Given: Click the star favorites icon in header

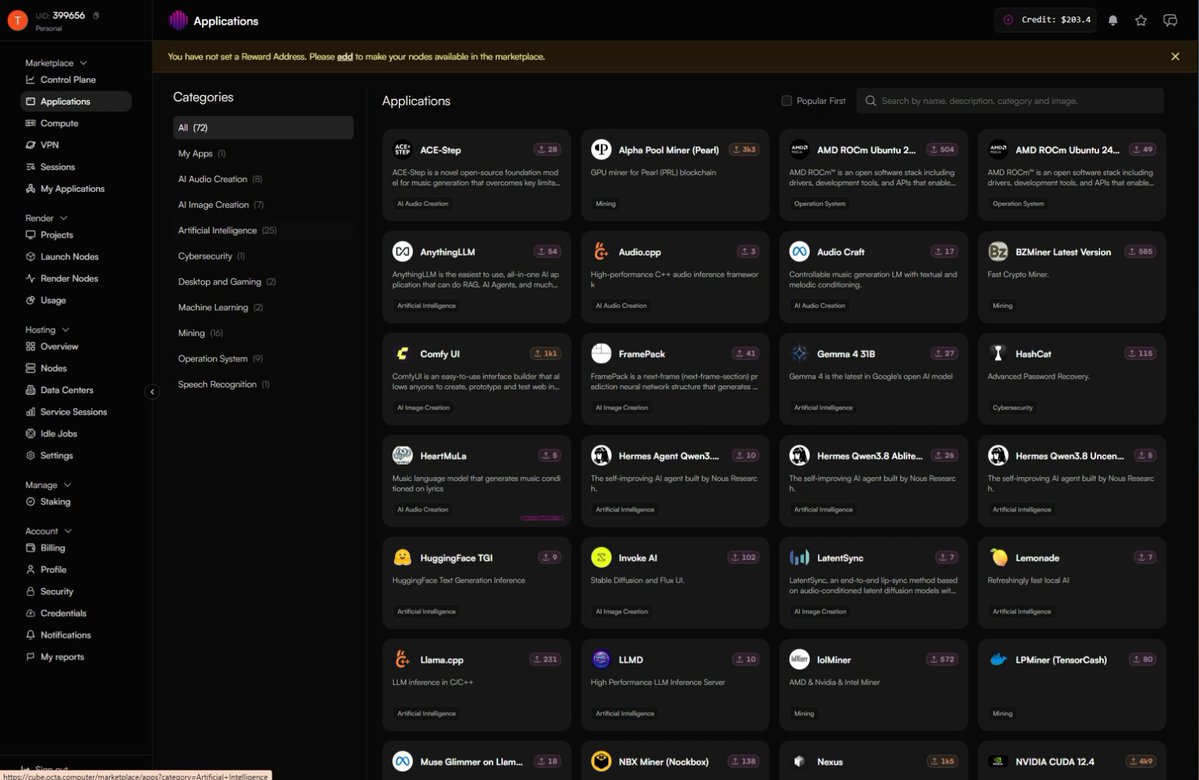Looking at the screenshot, I should [1141, 21].
